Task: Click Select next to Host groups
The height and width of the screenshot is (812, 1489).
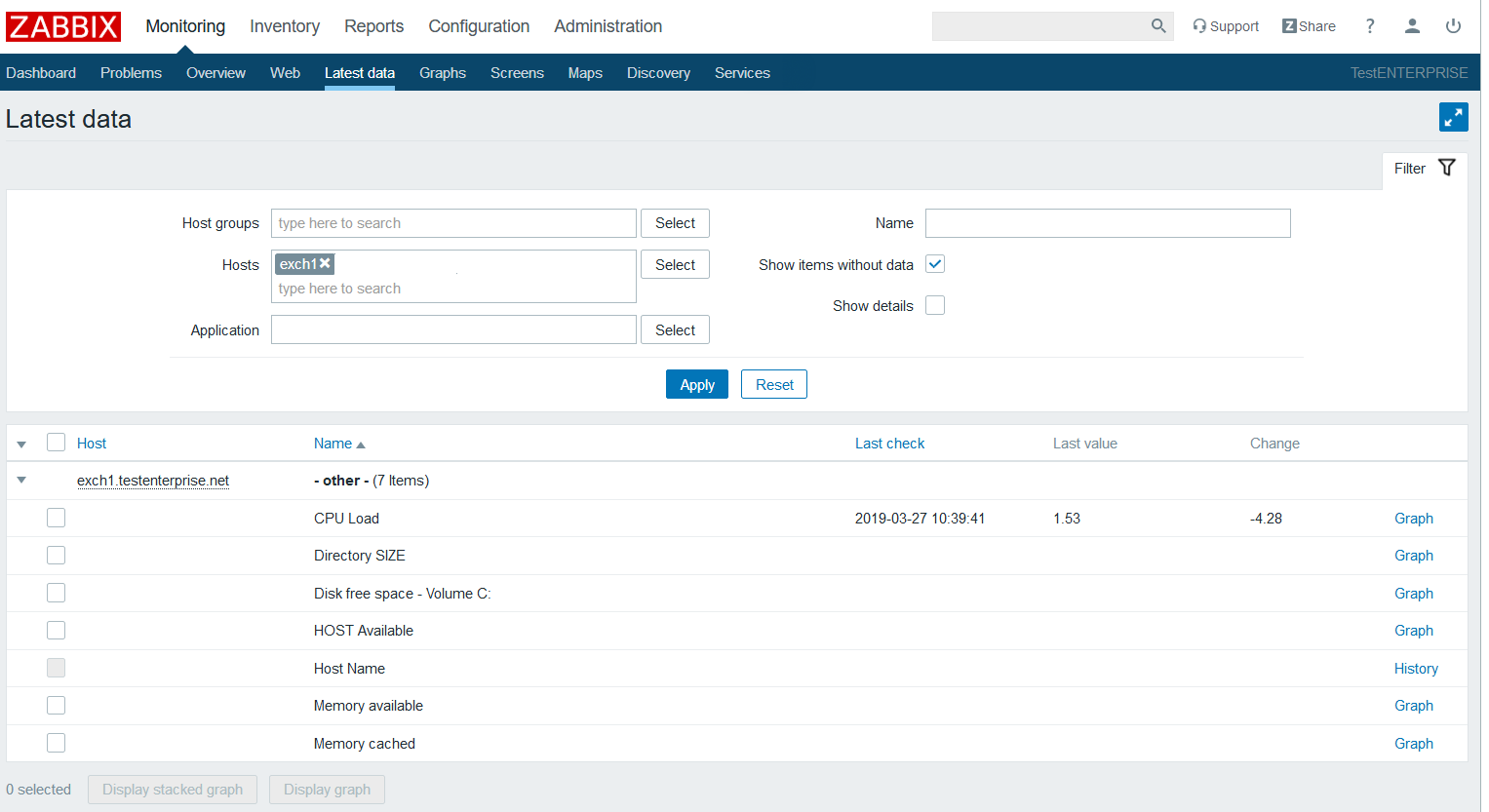Action: [675, 223]
